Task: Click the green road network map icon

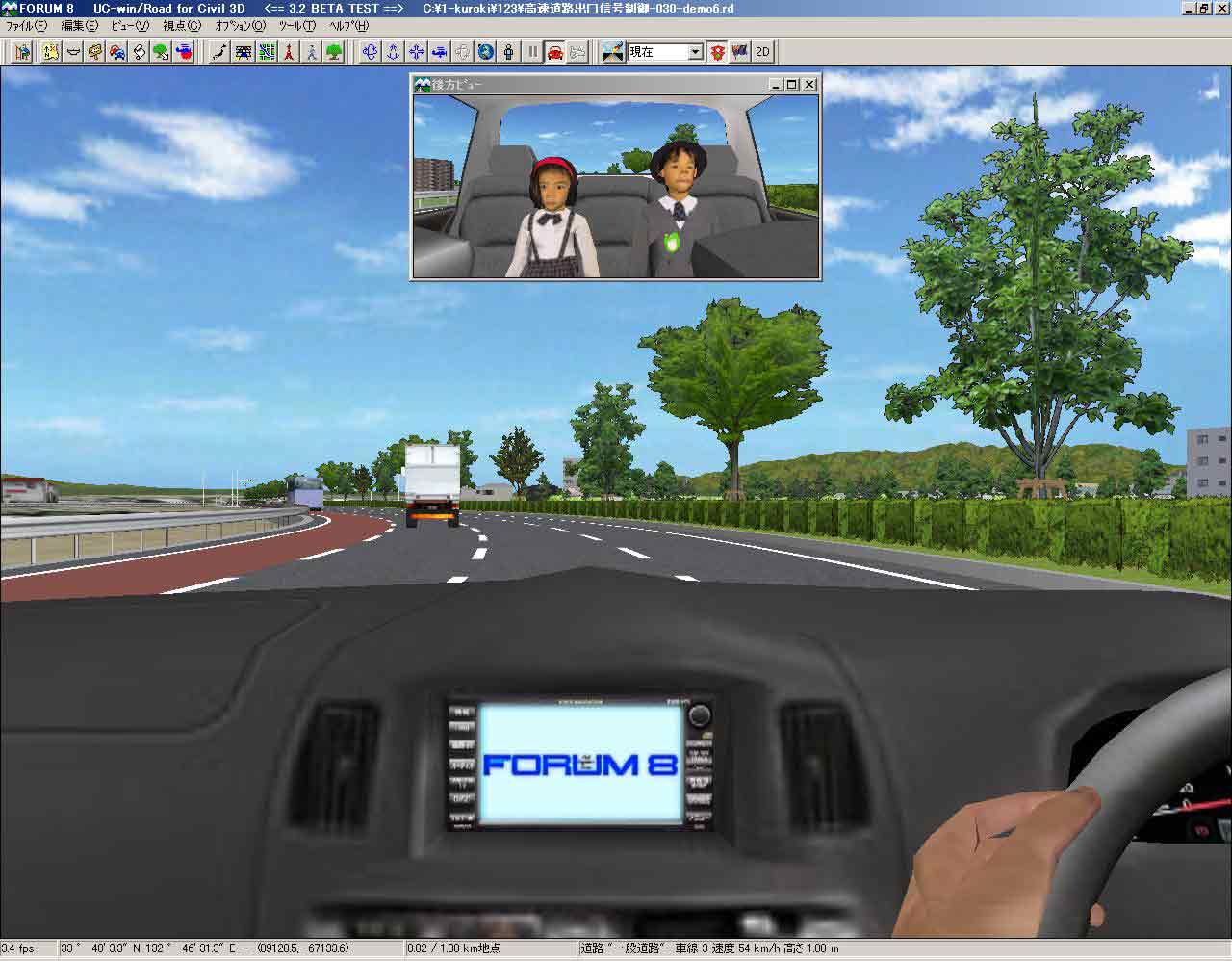Action: (266, 52)
